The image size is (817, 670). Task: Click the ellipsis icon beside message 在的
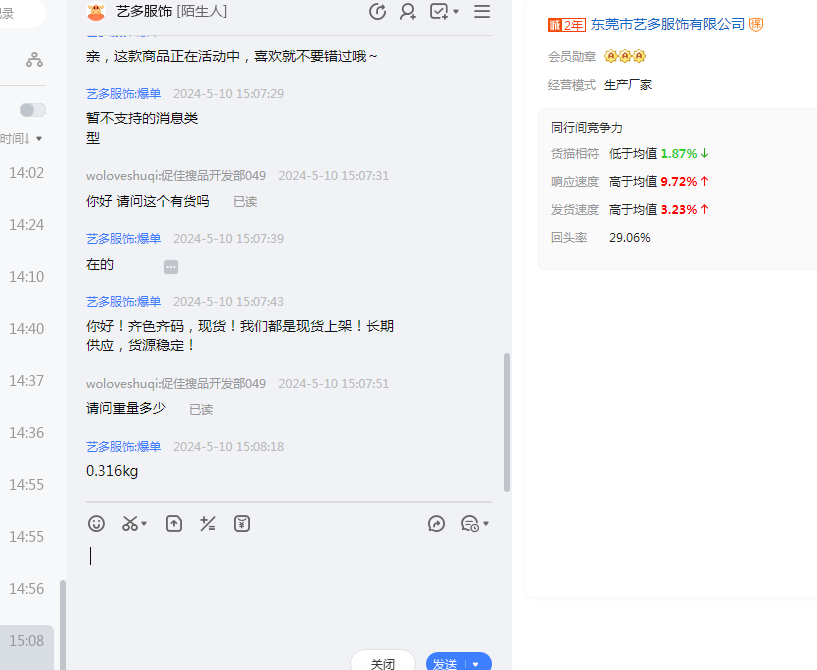(x=171, y=266)
